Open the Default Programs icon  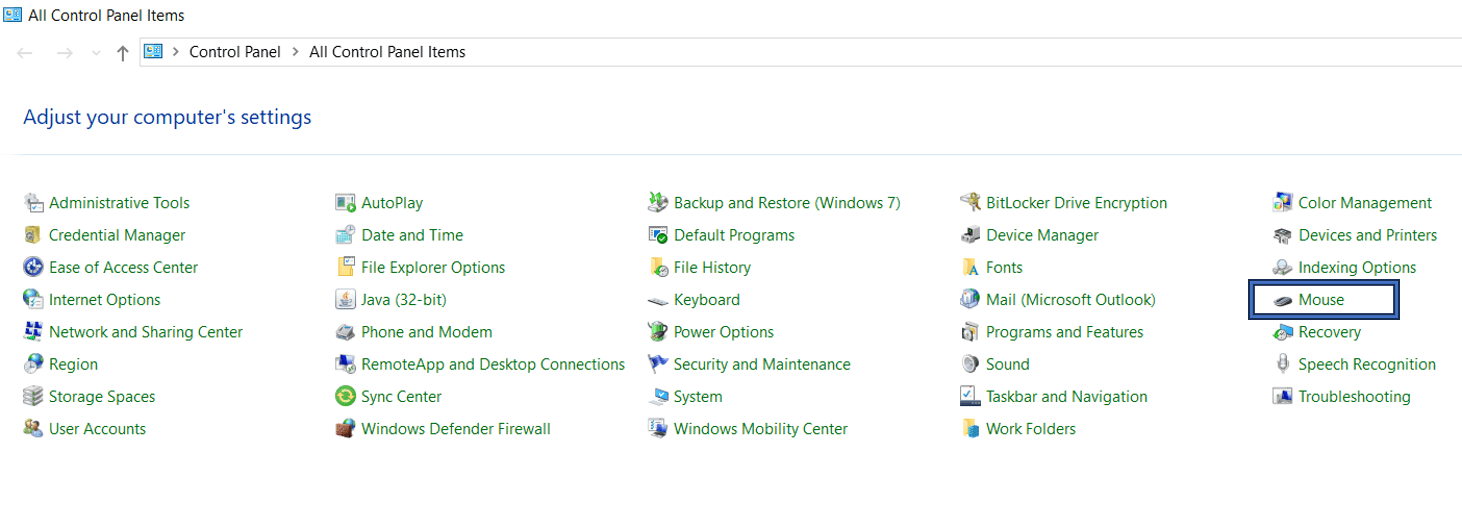pyautogui.click(x=658, y=235)
